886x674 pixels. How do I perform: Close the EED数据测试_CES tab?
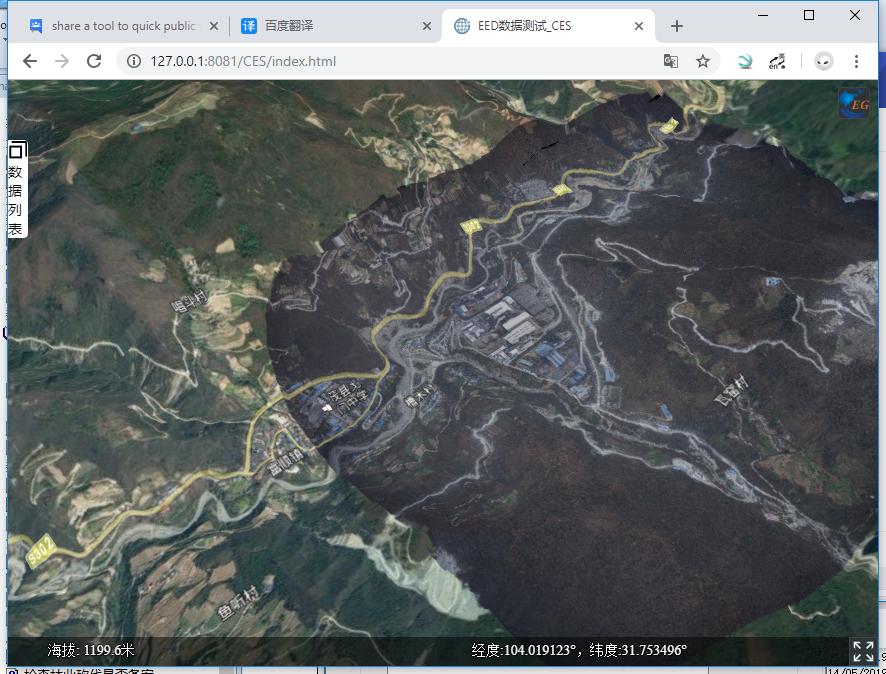click(640, 26)
